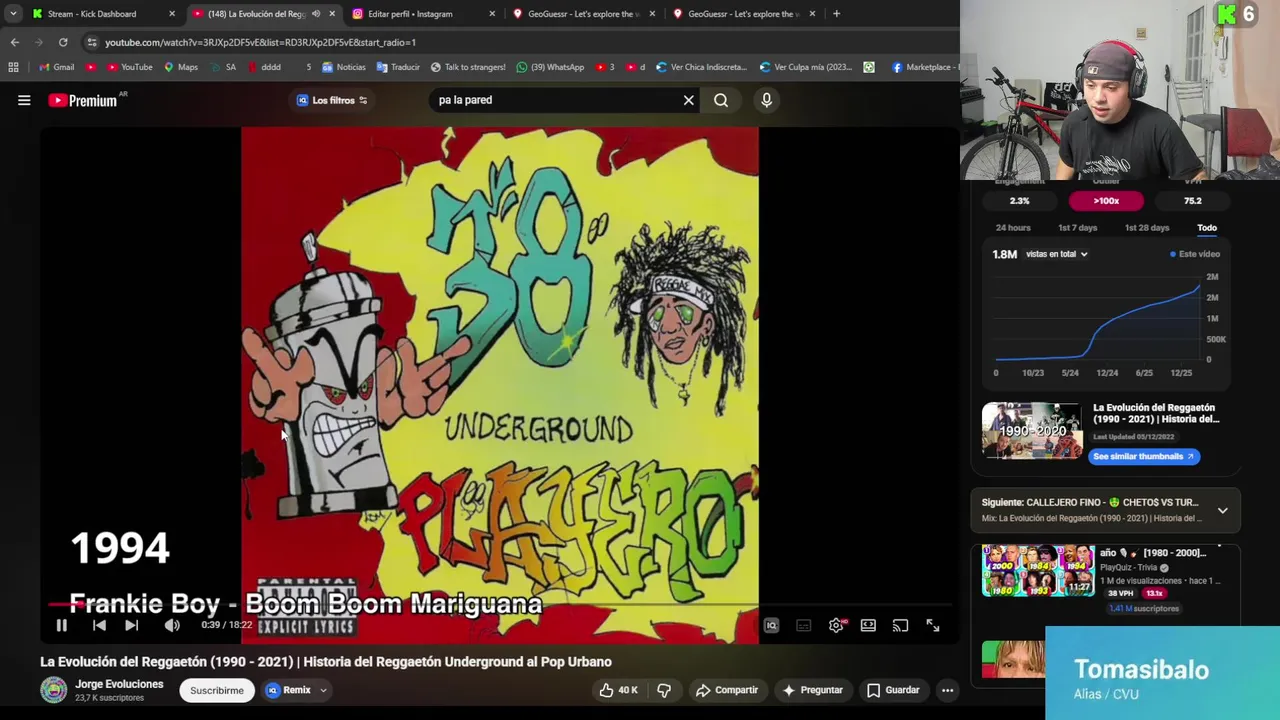
Task: Mute the video volume speaker icon
Action: click(x=172, y=625)
